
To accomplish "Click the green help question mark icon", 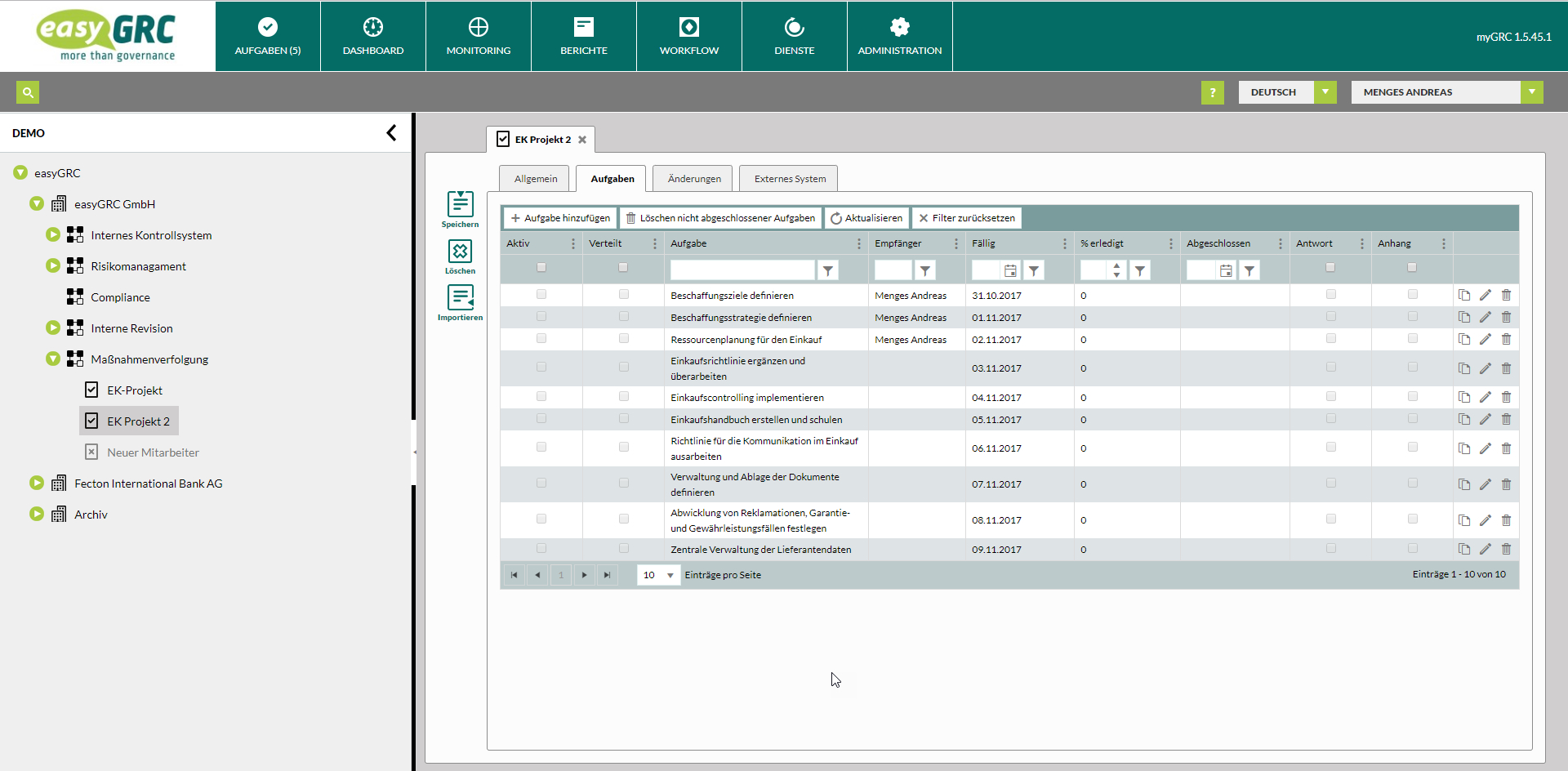I will coord(1212,92).
